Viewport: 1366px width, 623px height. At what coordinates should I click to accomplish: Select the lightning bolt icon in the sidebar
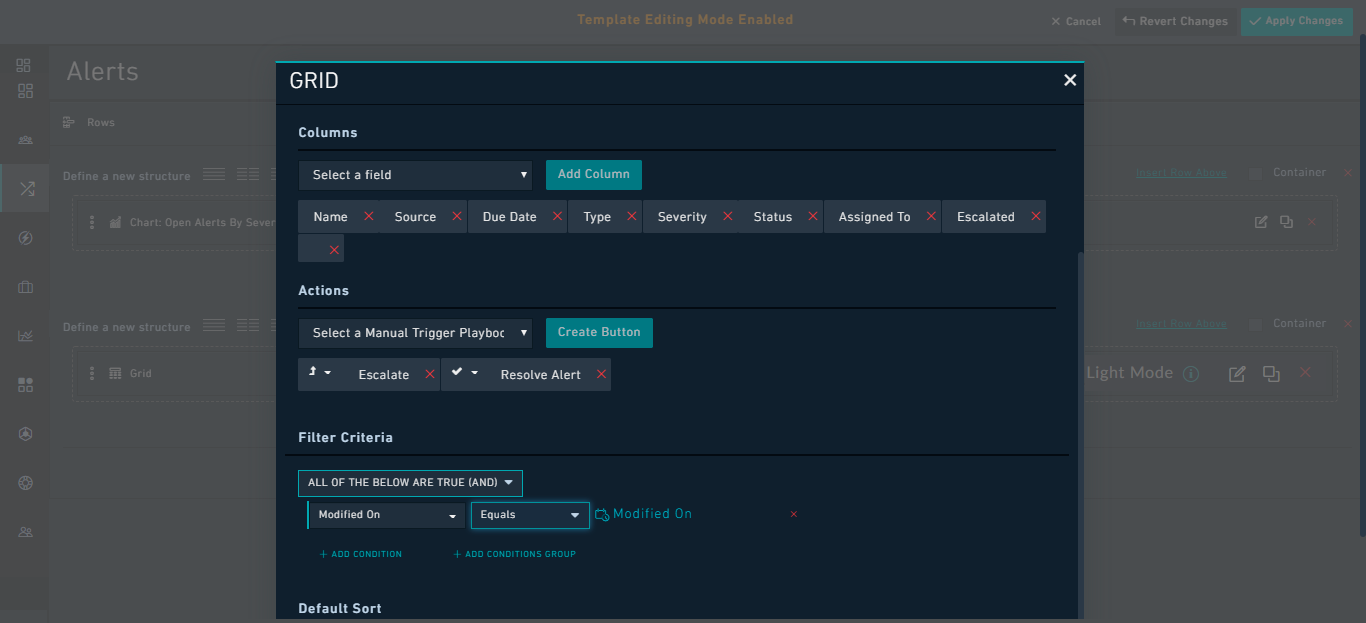tap(25, 237)
